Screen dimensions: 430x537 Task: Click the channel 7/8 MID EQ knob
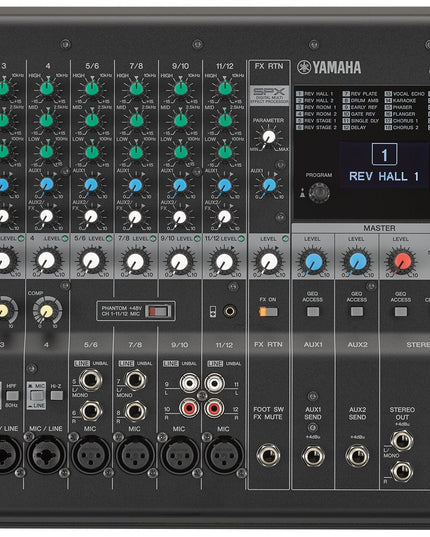click(136, 120)
